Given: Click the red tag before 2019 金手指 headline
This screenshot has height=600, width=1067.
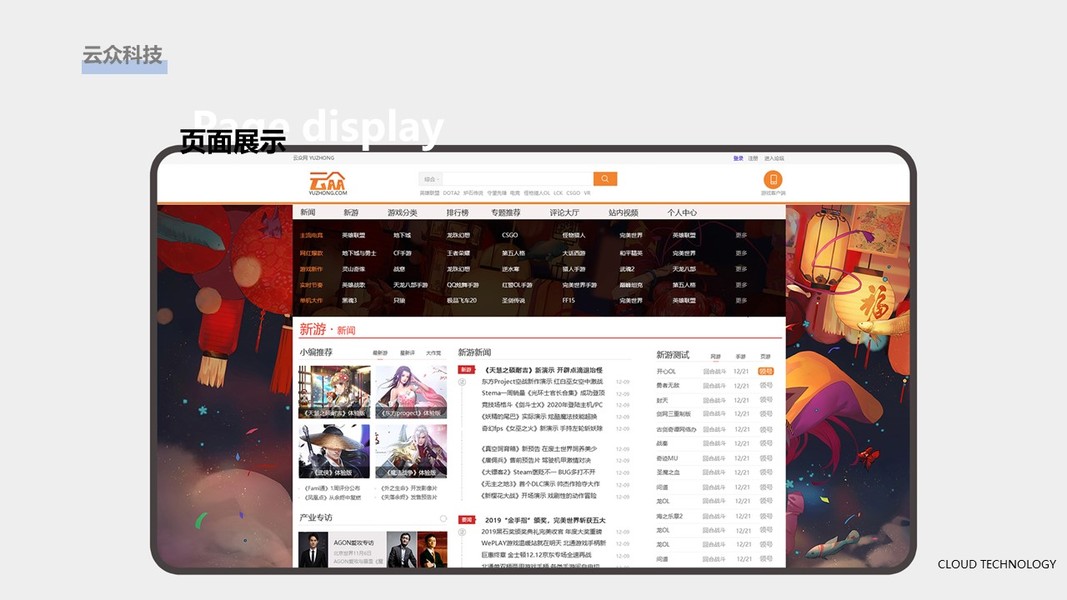Looking at the screenshot, I should 466,520.
